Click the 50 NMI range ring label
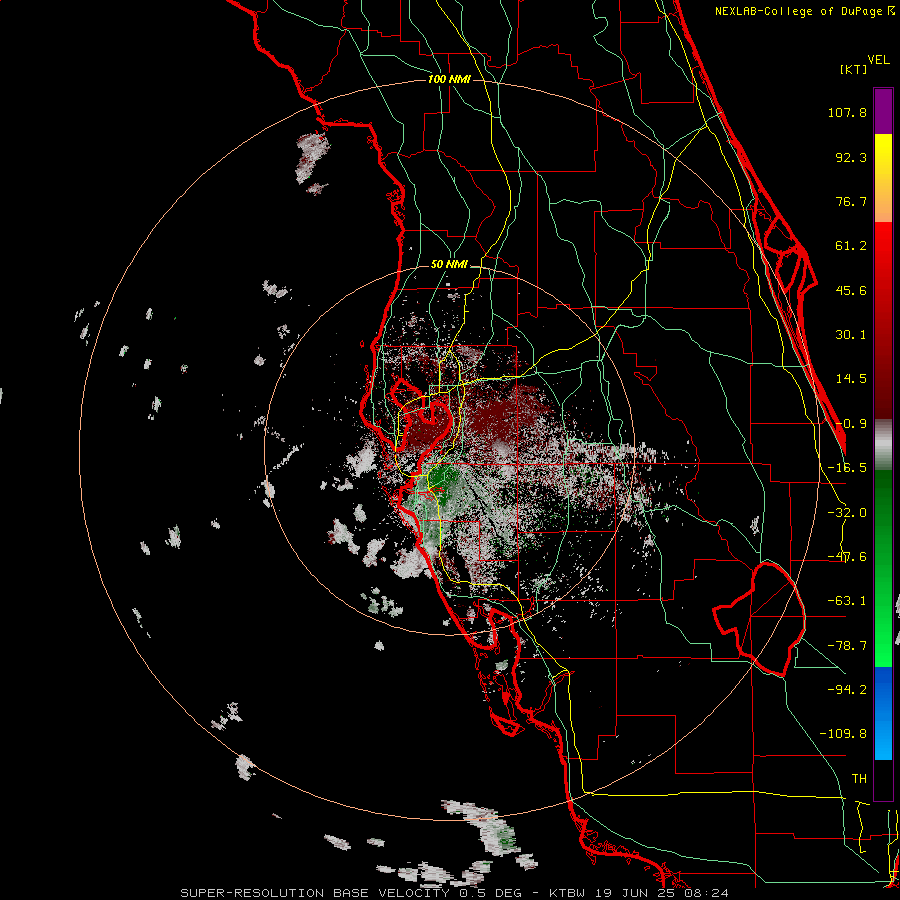 (449, 265)
